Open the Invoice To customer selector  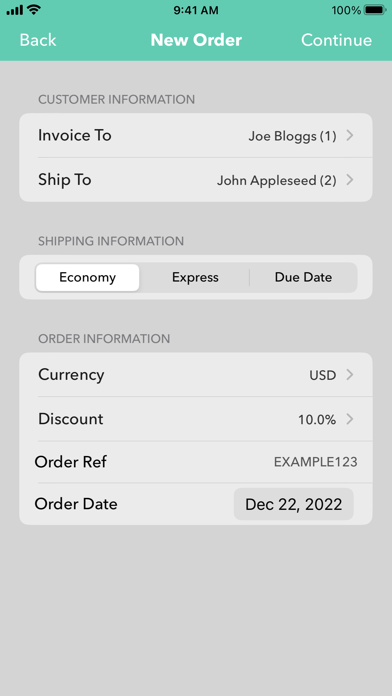click(196, 135)
